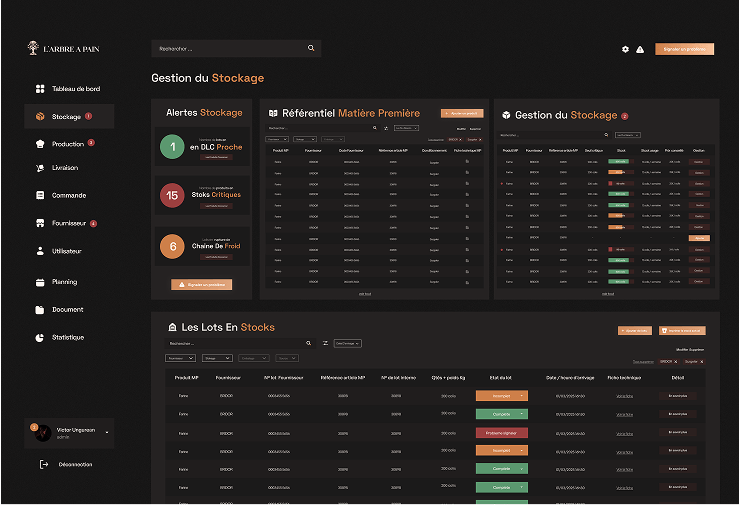Open Stockage filter dropdown in Référentiel panel

(x=305, y=139)
